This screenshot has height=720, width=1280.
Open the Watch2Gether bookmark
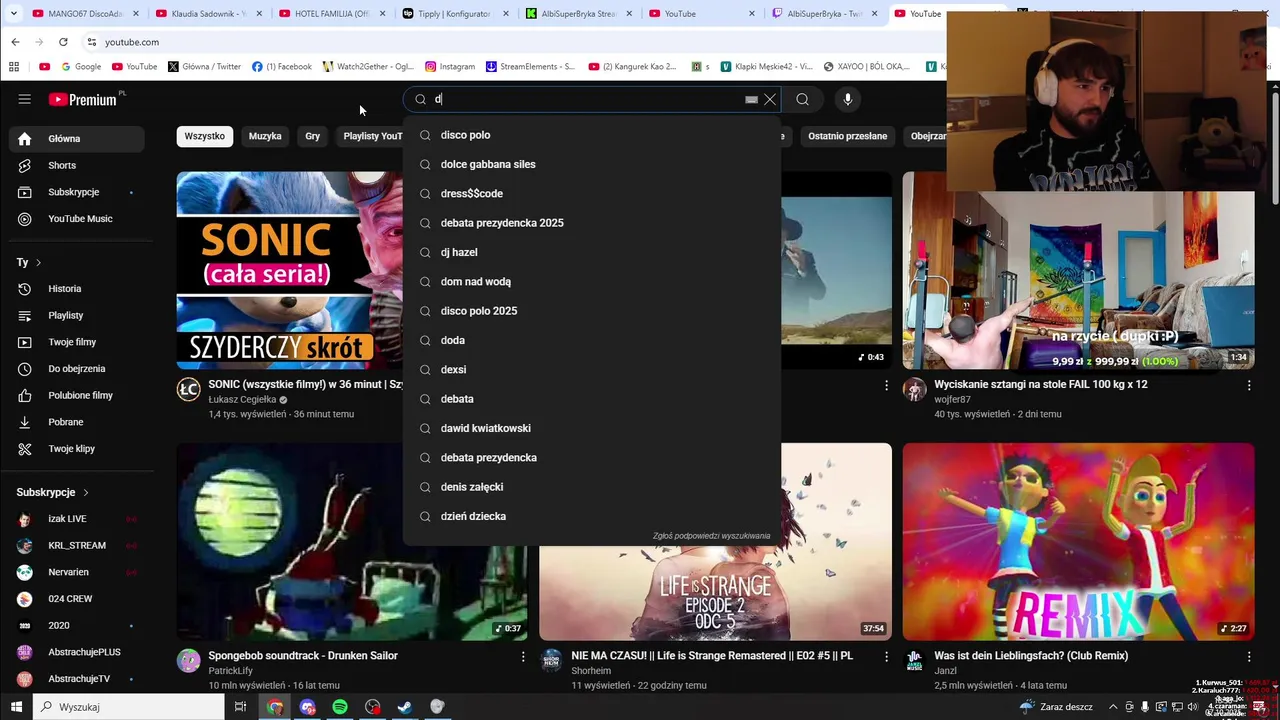pos(368,67)
